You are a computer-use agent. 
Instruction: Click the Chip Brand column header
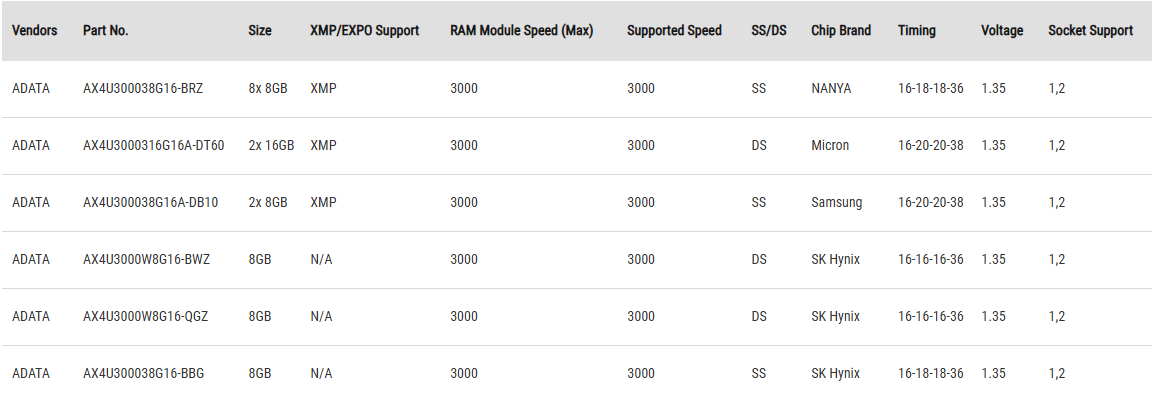click(841, 31)
